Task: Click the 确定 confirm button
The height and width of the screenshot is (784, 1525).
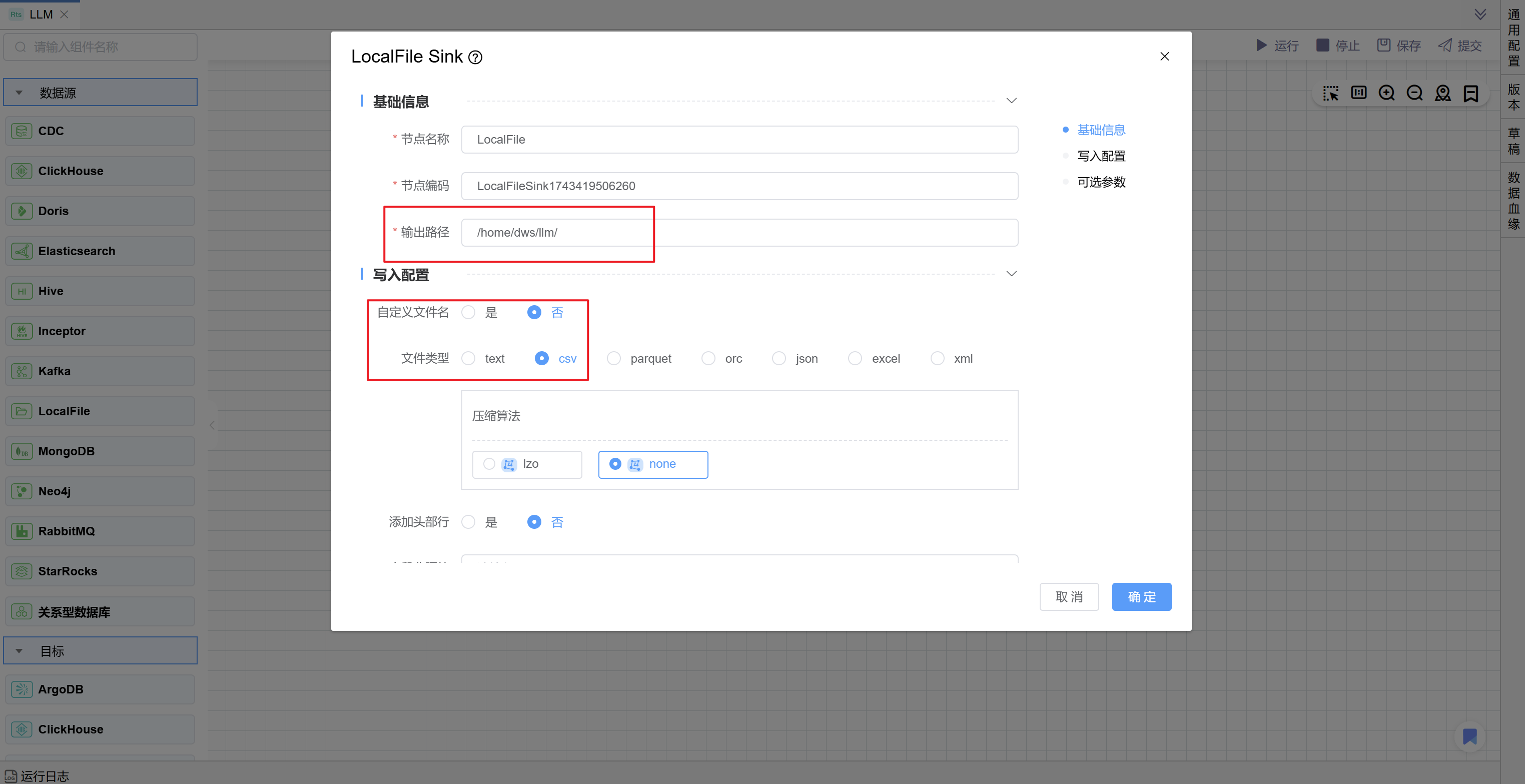Action: [1141, 596]
